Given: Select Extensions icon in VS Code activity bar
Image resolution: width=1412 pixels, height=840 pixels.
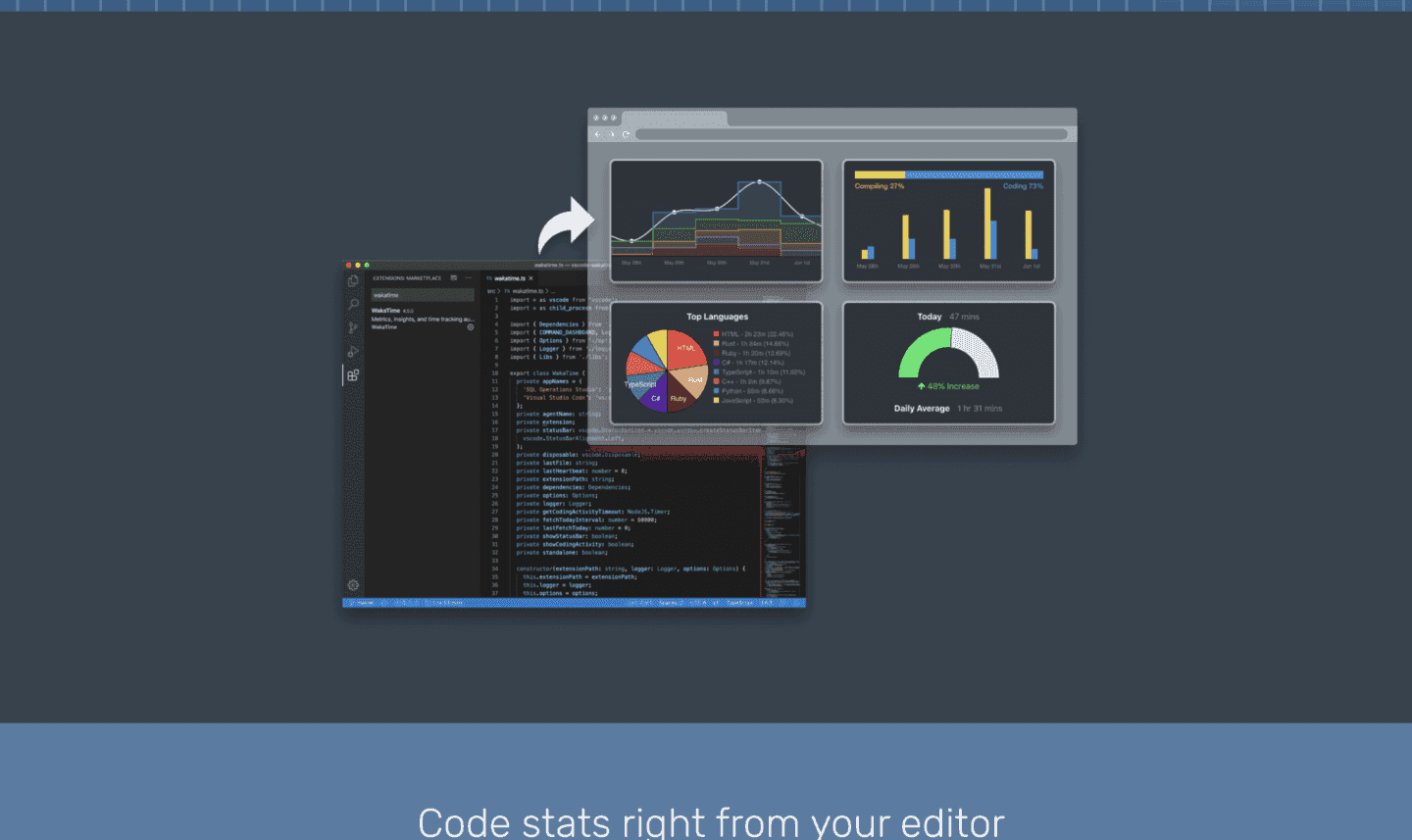Looking at the screenshot, I should [x=353, y=375].
